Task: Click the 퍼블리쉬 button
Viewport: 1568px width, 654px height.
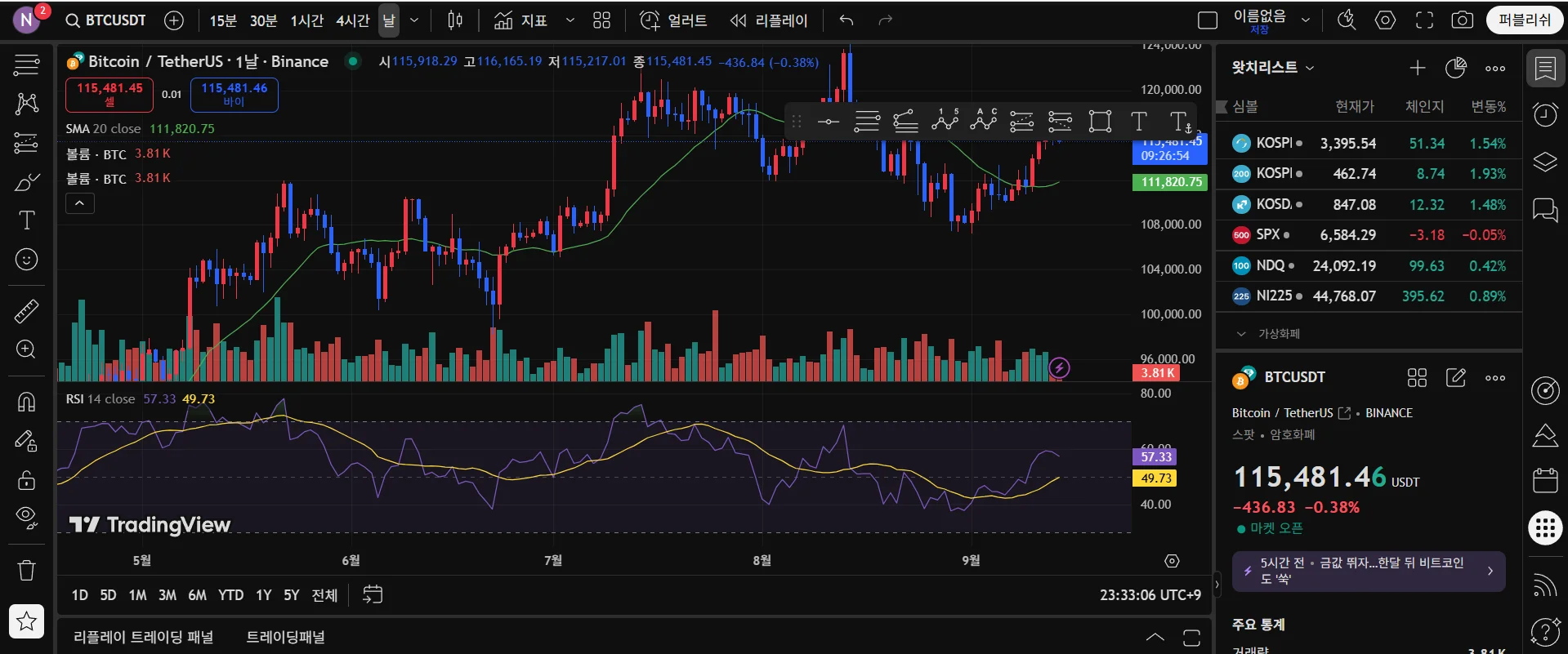Action: (1524, 20)
